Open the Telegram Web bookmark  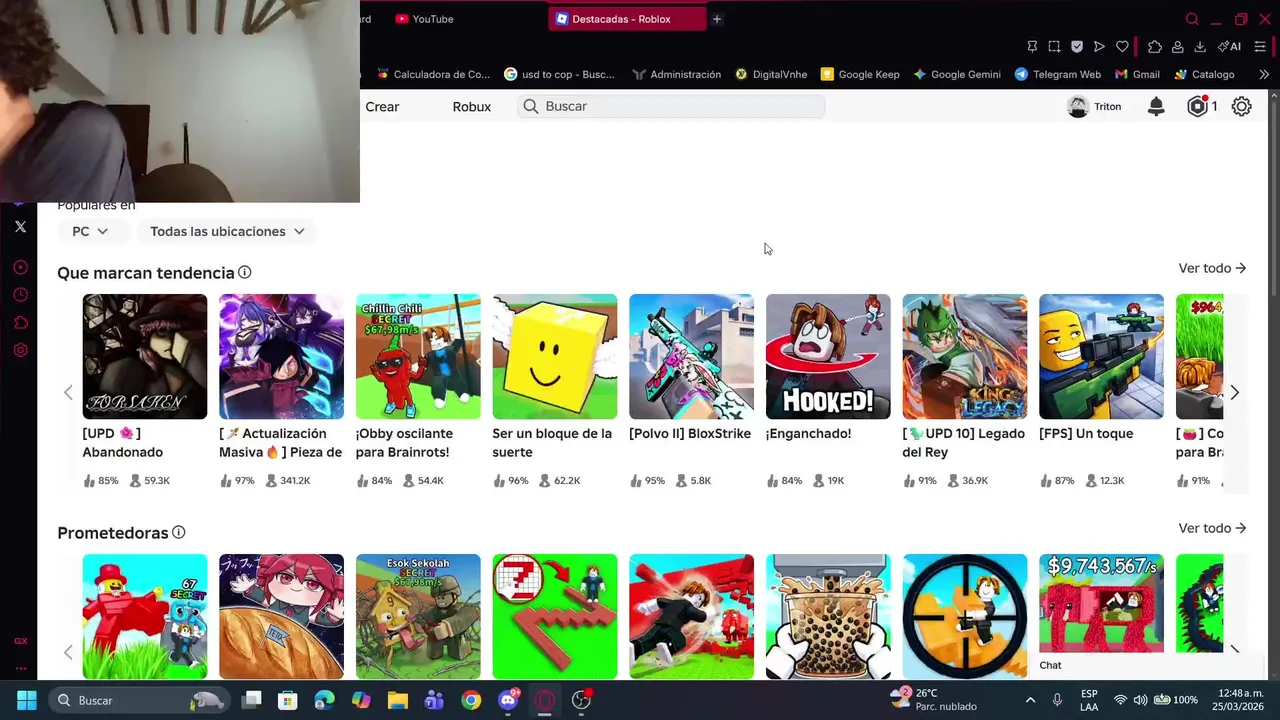pyautogui.click(x=1058, y=74)
